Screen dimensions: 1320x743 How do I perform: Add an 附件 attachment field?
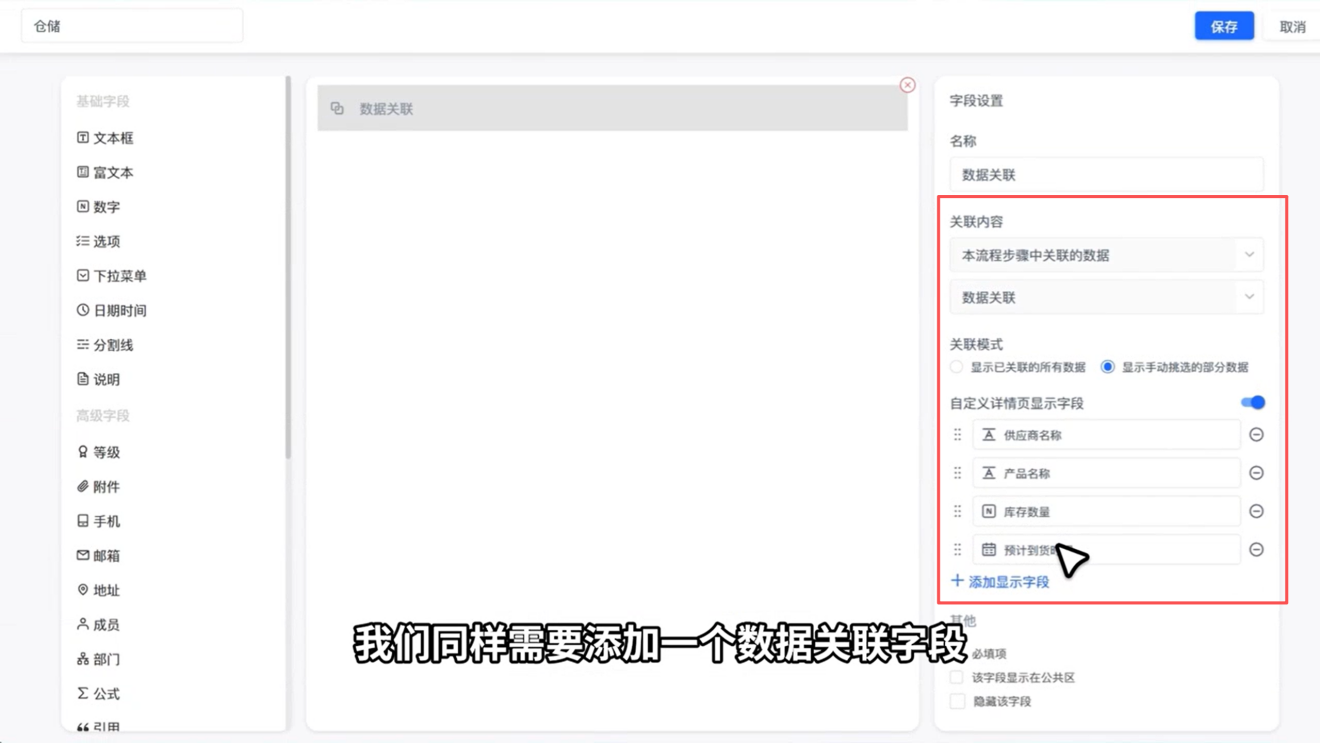tap(98, 487)
